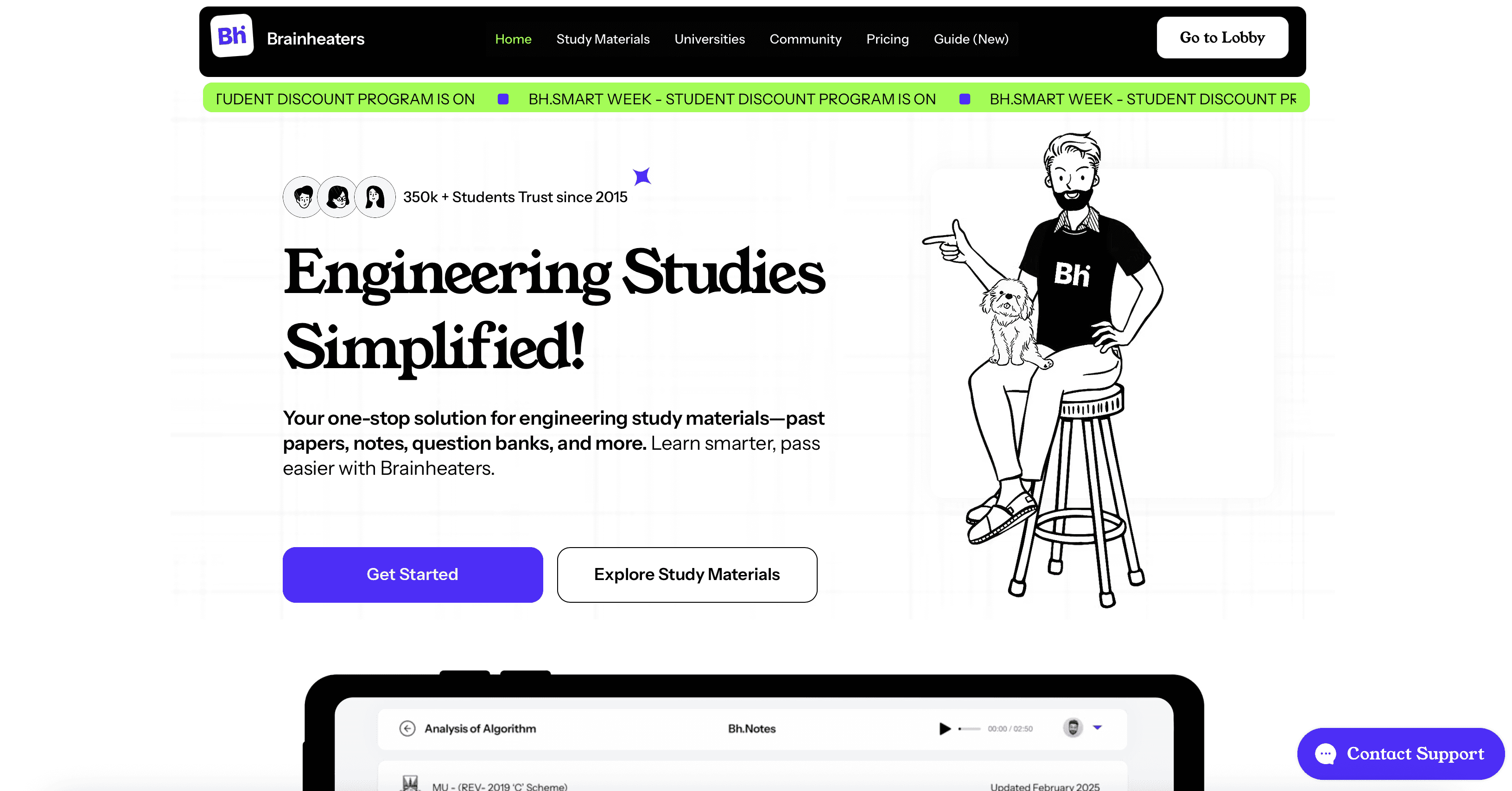
Task: Open Guide (New) in the navbar
Action: [971, 39]
